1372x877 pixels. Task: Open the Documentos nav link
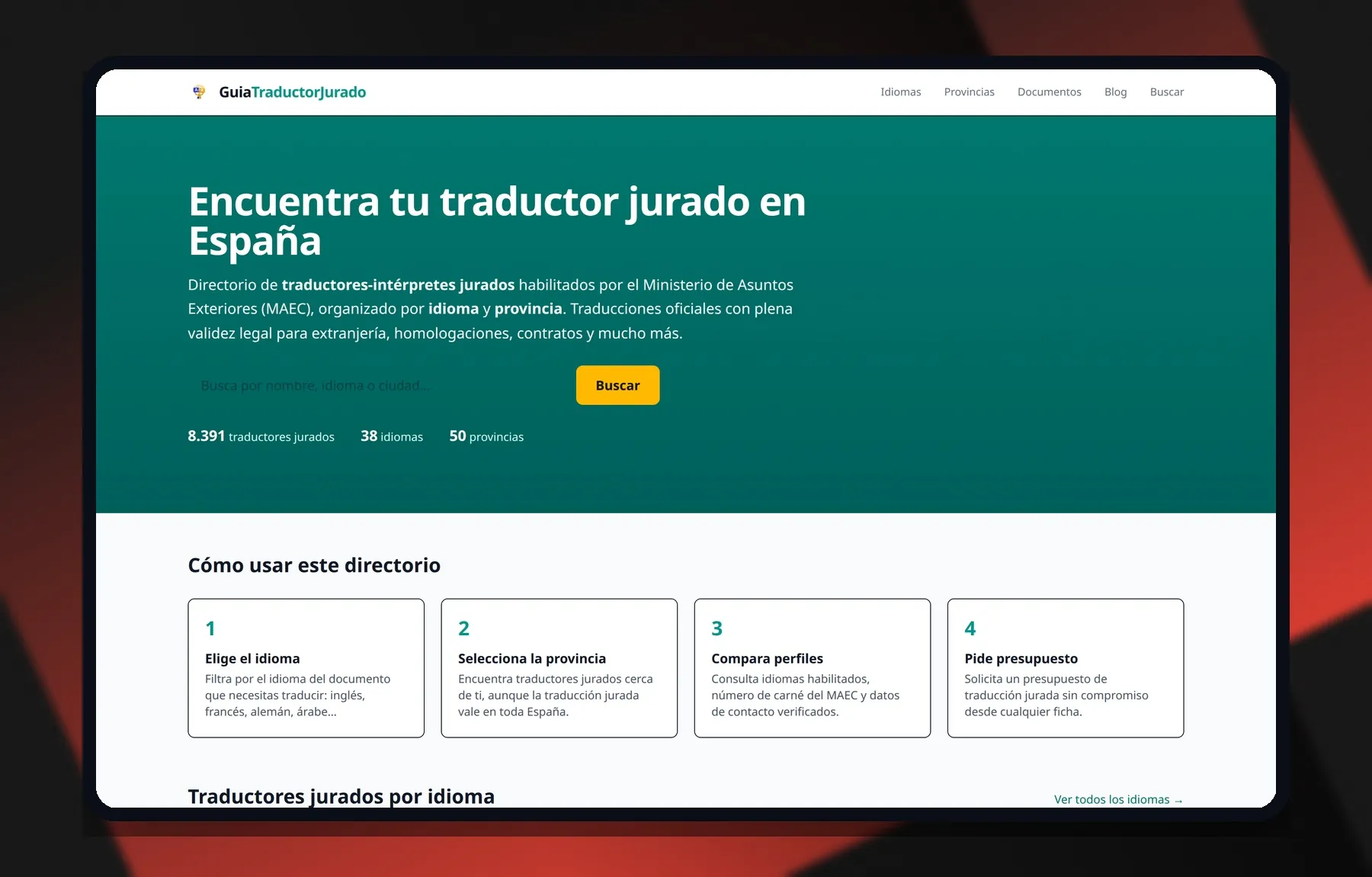(1049, 92)
